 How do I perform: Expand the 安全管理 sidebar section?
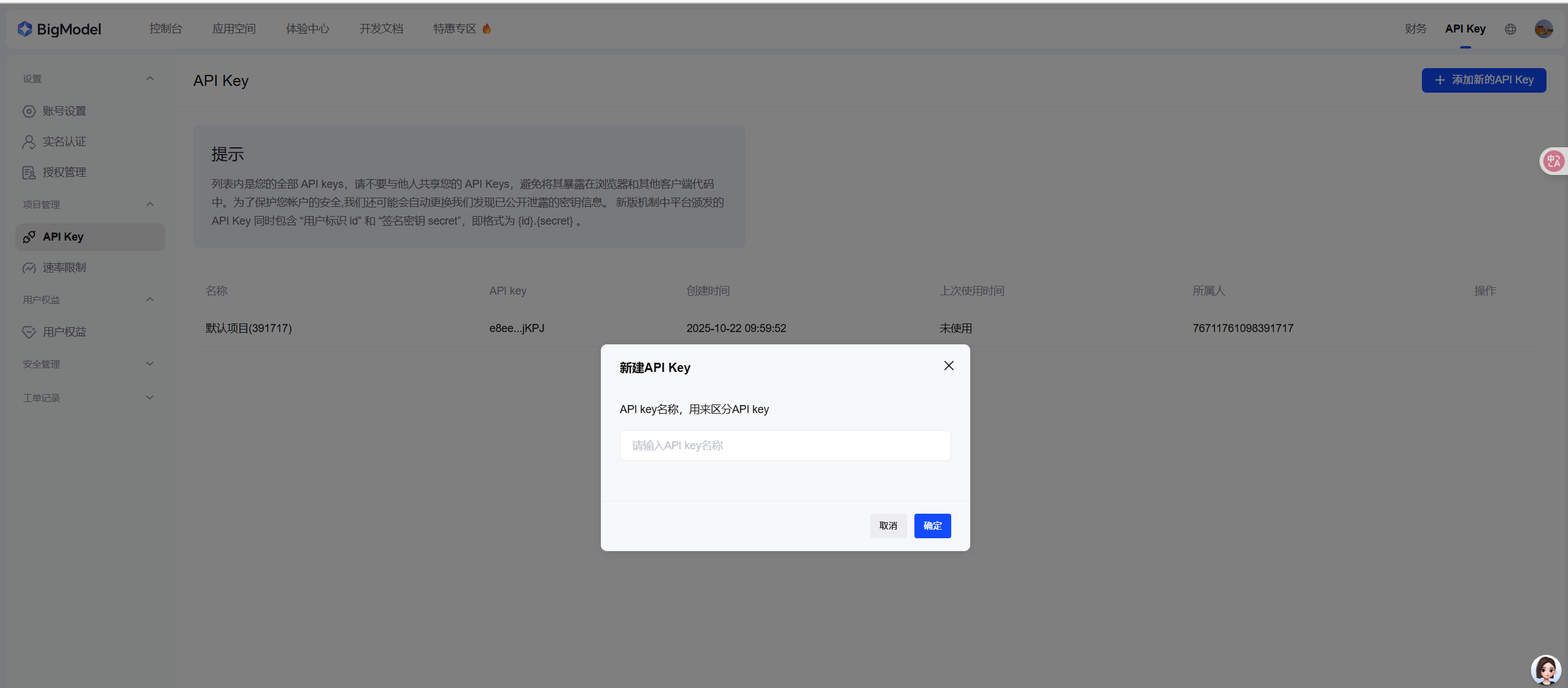point(150,364)
